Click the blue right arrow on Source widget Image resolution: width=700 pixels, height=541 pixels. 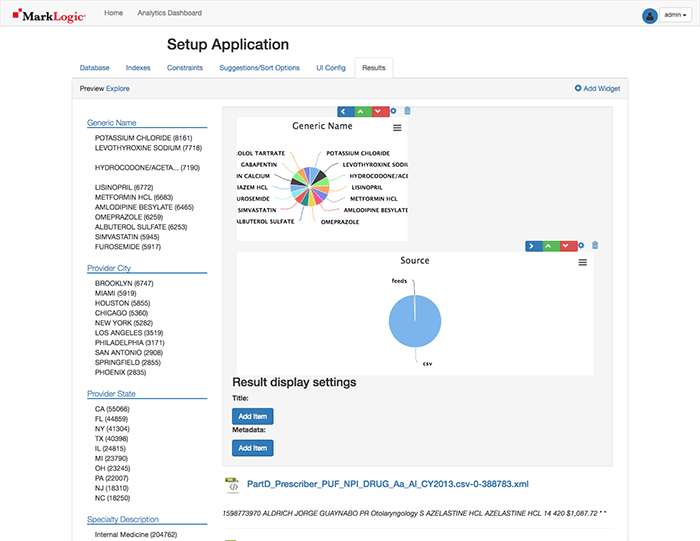533,245
